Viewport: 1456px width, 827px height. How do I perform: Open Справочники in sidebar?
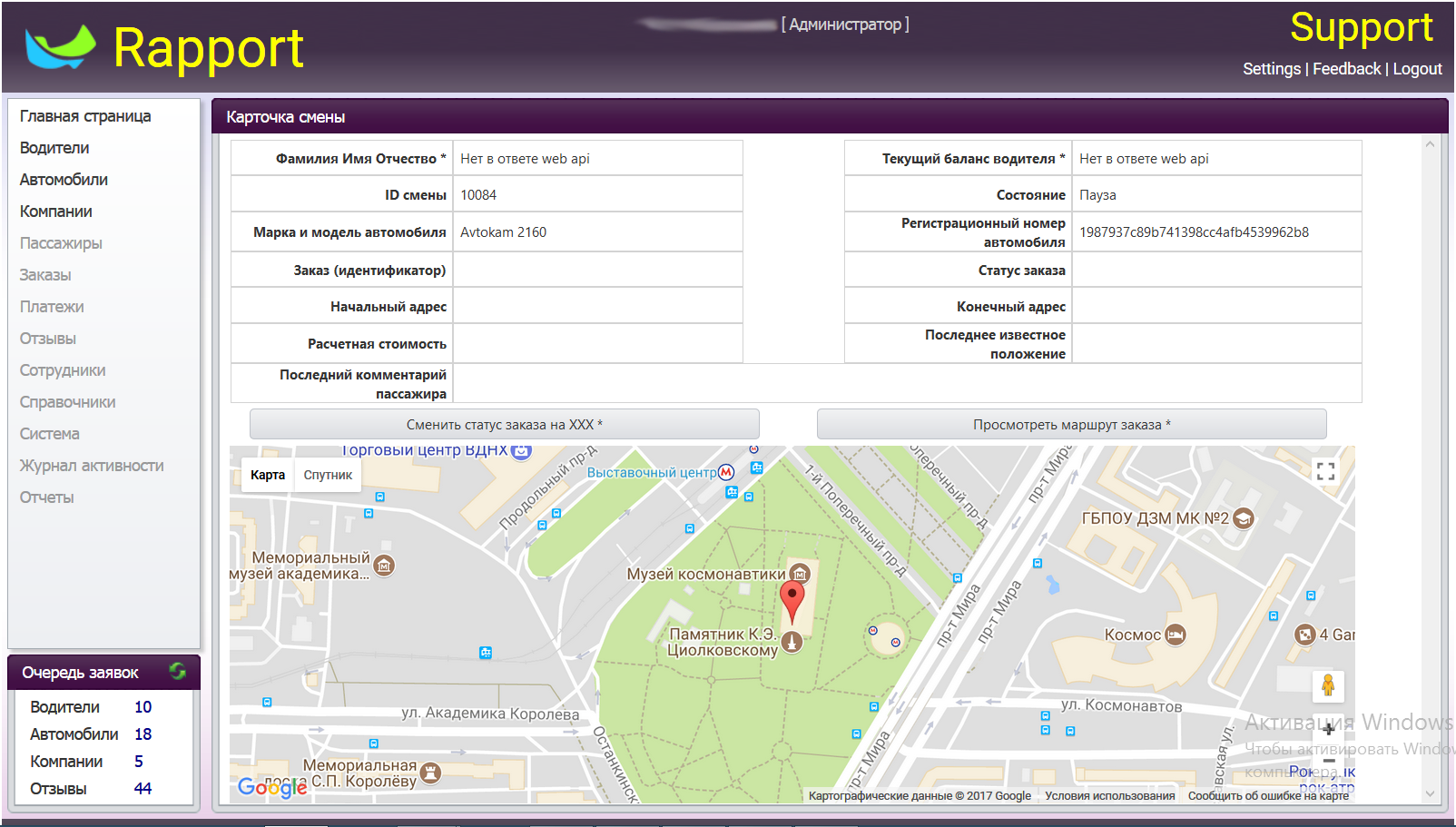tap(68, 402)
